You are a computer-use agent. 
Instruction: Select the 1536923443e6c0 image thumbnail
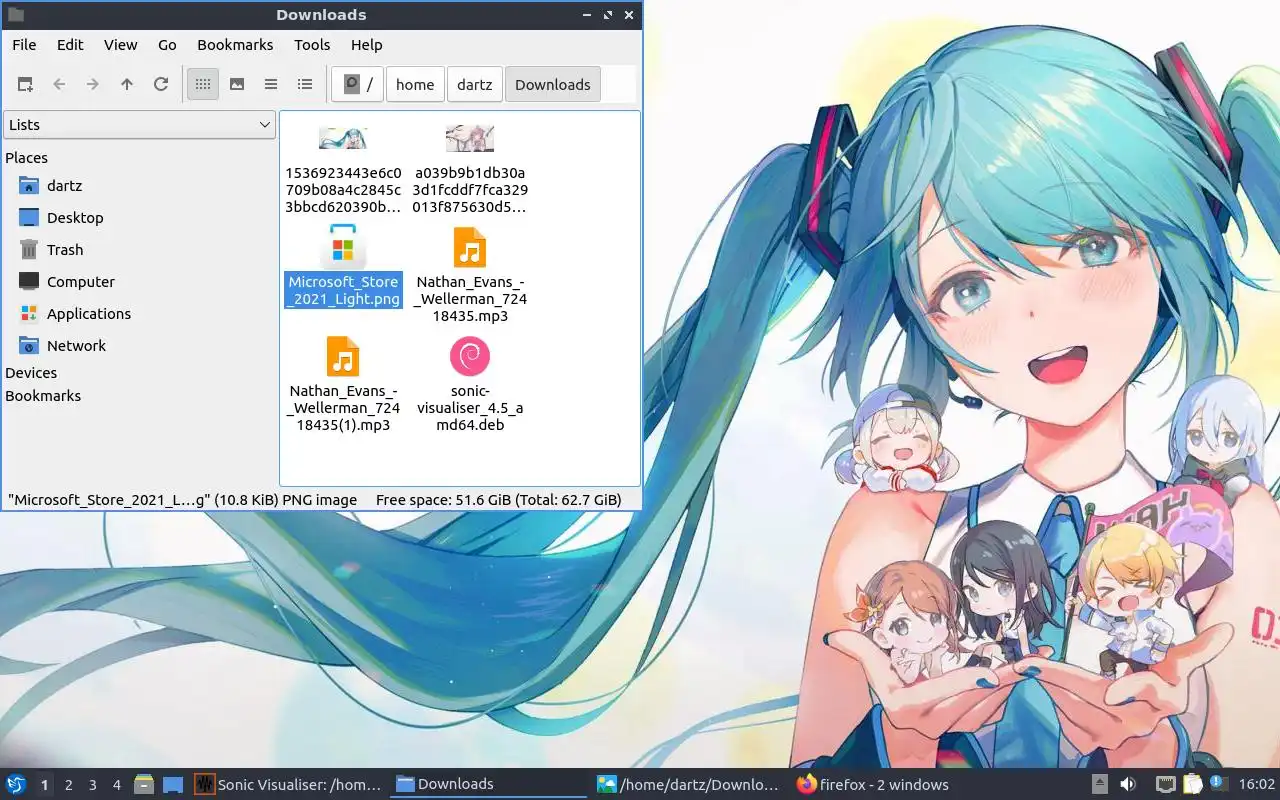pos(343,138)
